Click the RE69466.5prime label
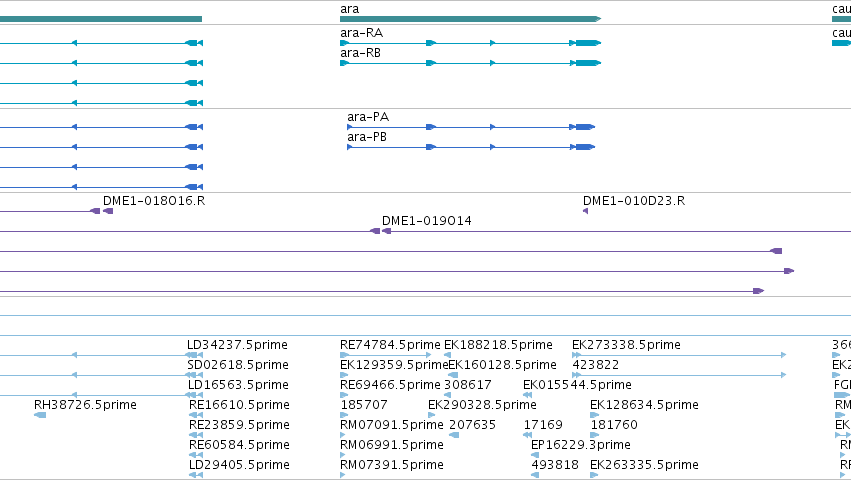 click(x=390, y=385)
